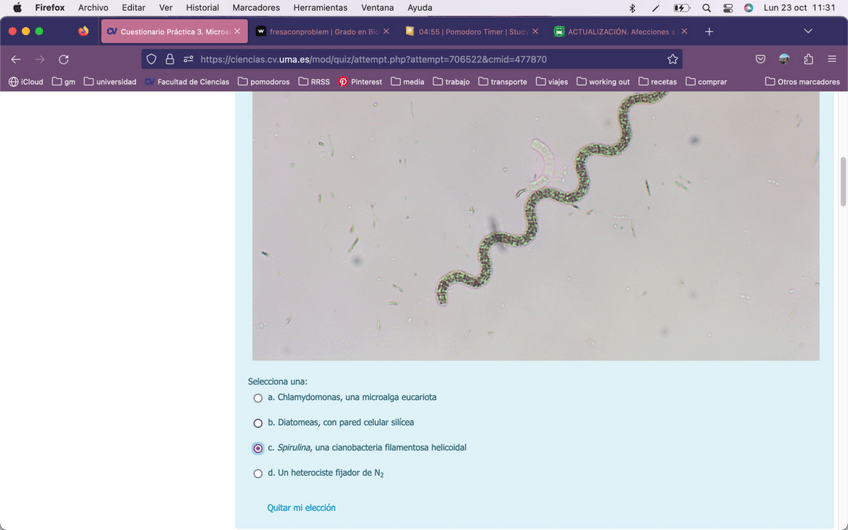Viewport: 848px width, 530px height.
Task: Open the Ayuda menu
Action: coord(420,8)
